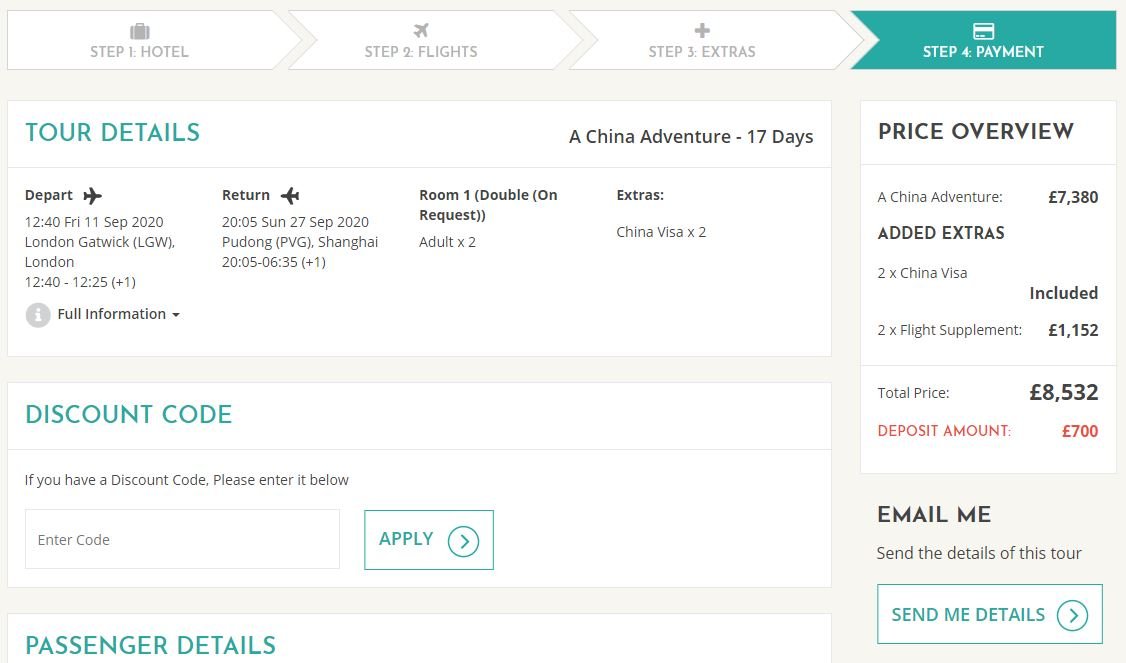Click the arrow circle on the Apply button
Screen dimensions: 1126x663
463,541
